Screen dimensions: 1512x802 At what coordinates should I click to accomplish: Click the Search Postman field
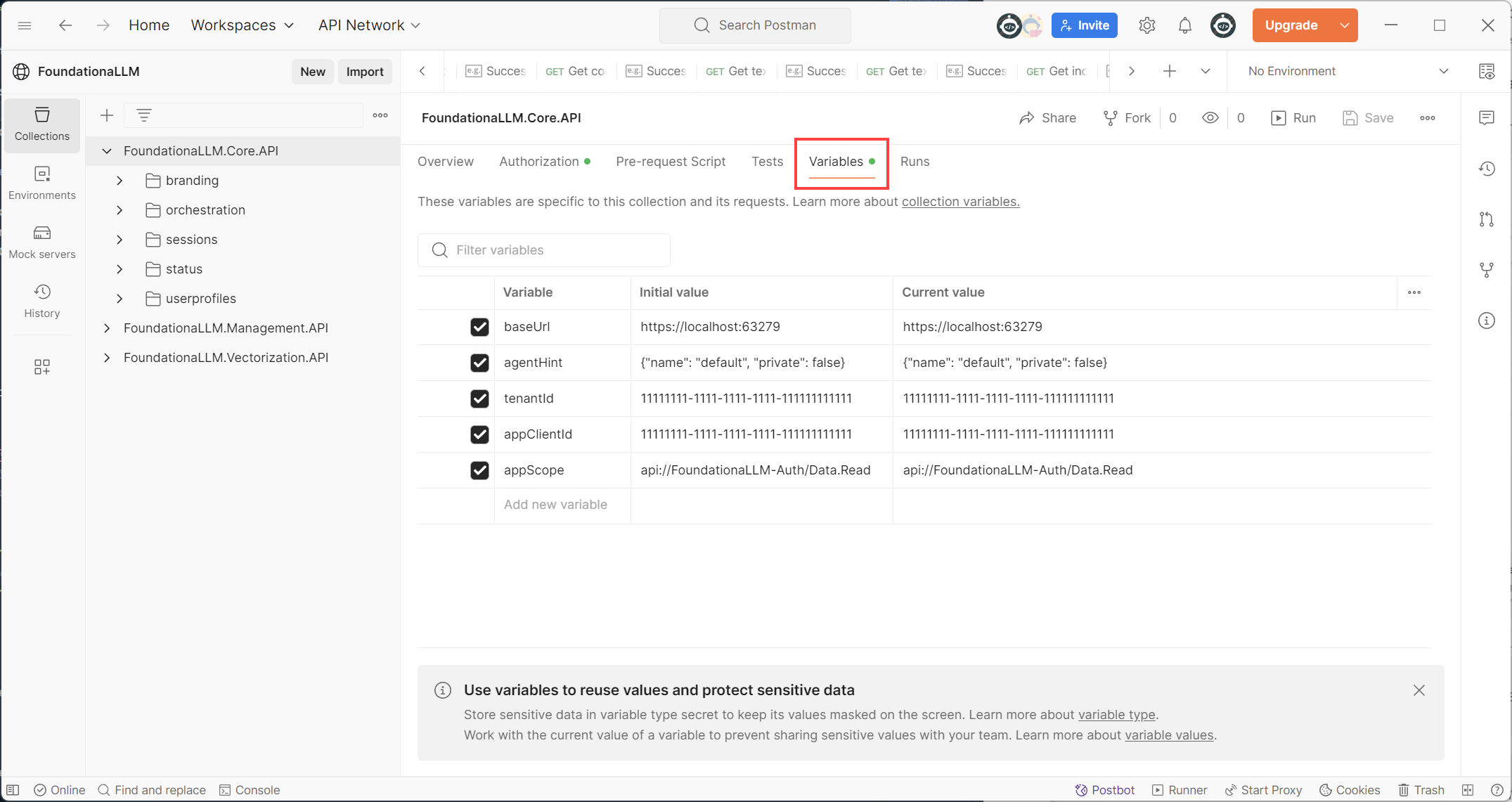(755, 25)
